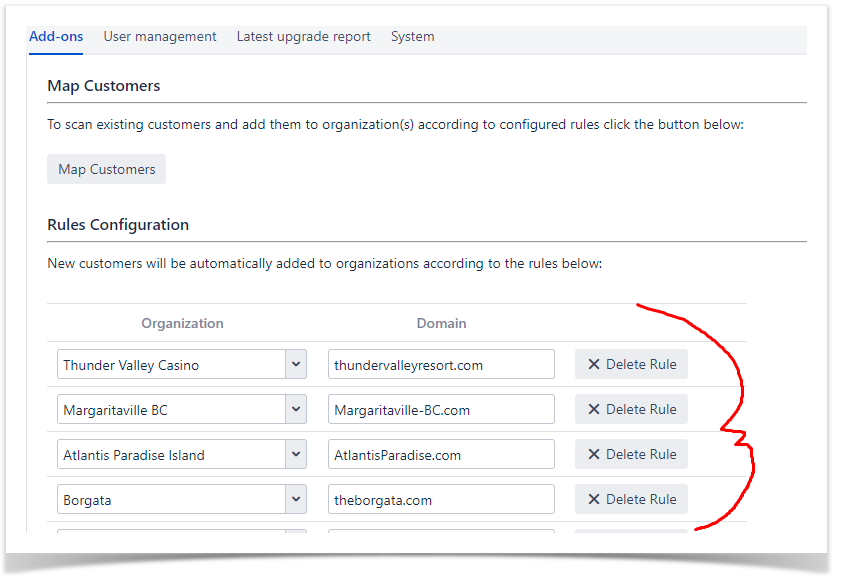841x582 pixels.
Task: Expand the Thunder Valley Casino organization dropdown
Action: (x=296, y=365)
